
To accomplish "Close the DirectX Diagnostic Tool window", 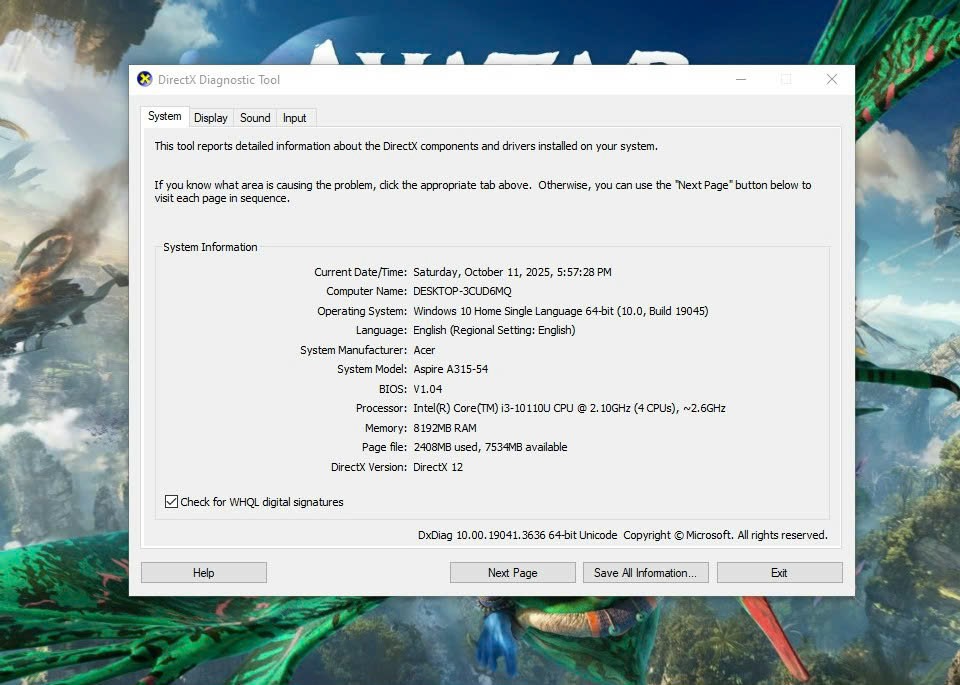I will 831,80.
